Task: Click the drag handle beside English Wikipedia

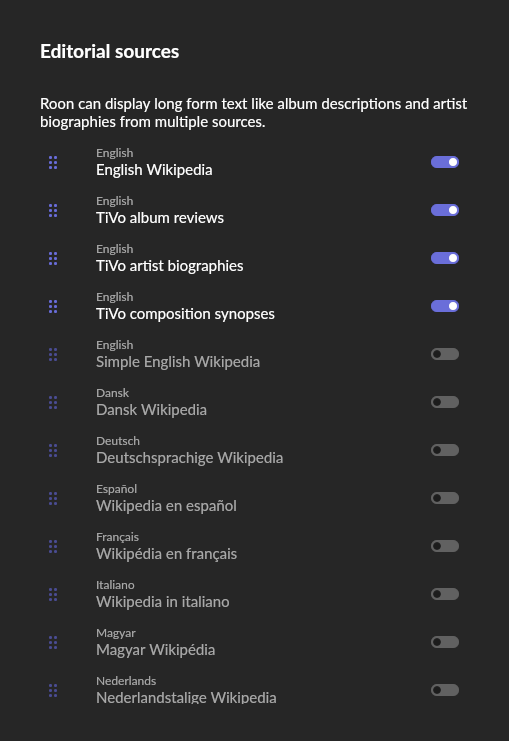Action: [53, 163]
